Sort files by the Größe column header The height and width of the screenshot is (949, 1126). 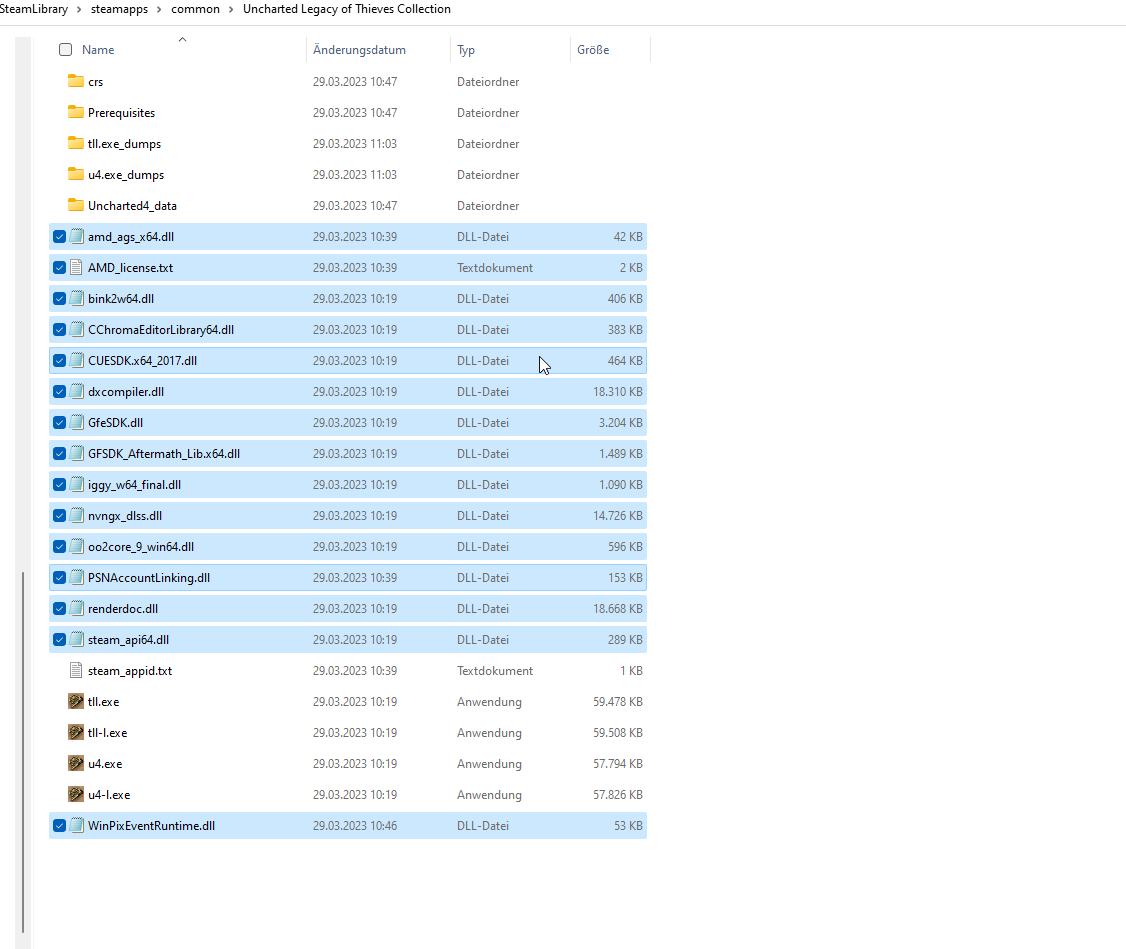click(x=592, y=49)
